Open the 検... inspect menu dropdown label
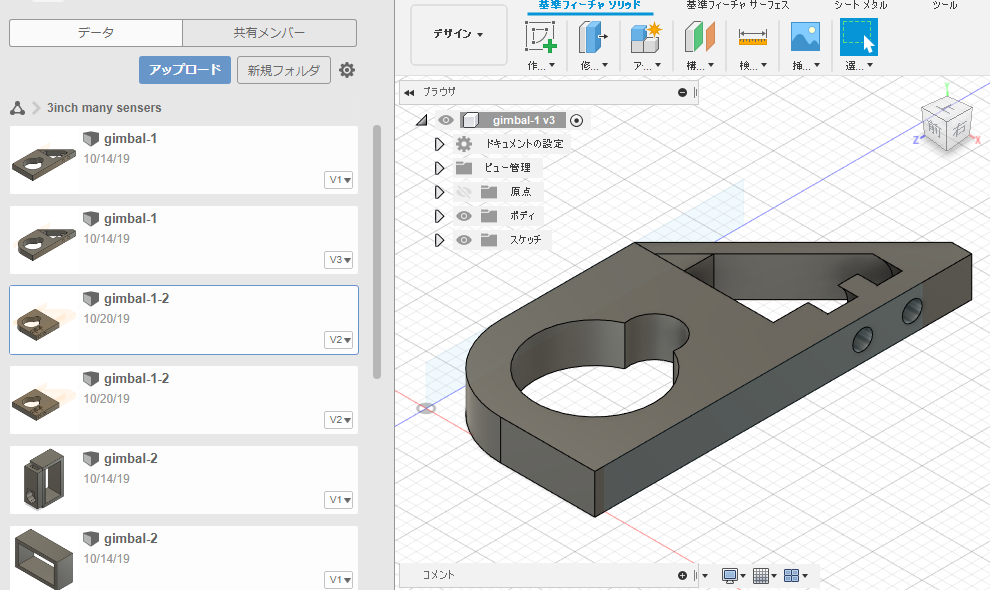990x590 pixels. click(753, 66)
